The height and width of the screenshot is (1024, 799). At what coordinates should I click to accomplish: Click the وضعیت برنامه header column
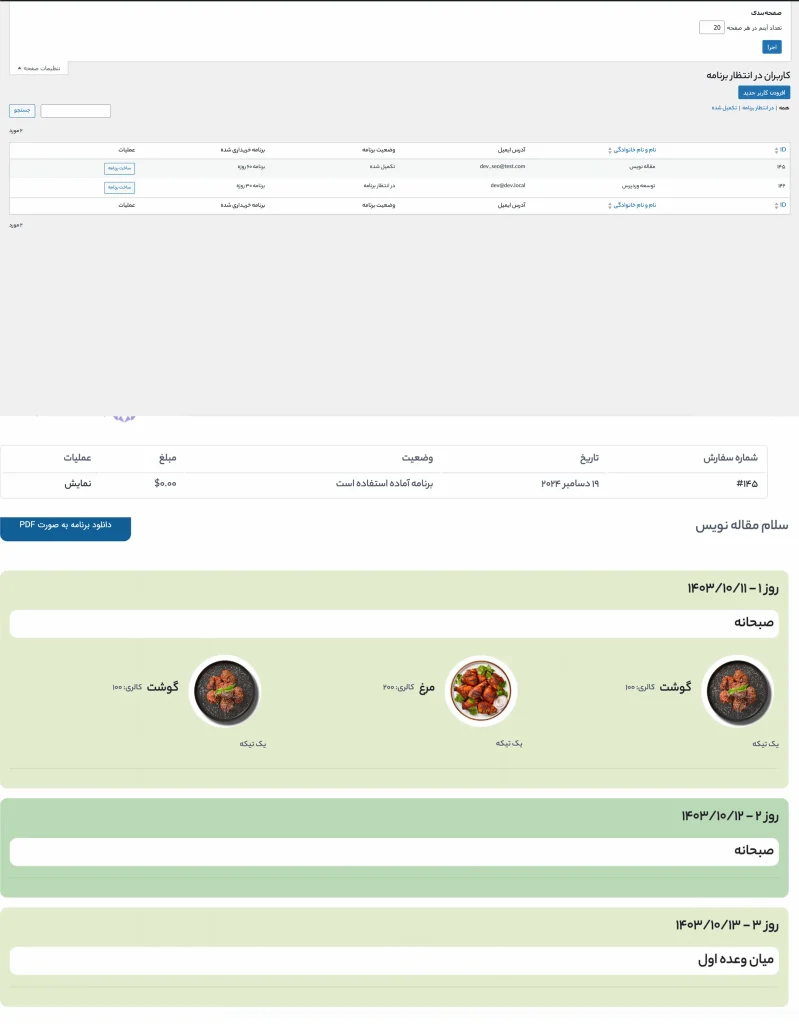click(x=379, y=150)
